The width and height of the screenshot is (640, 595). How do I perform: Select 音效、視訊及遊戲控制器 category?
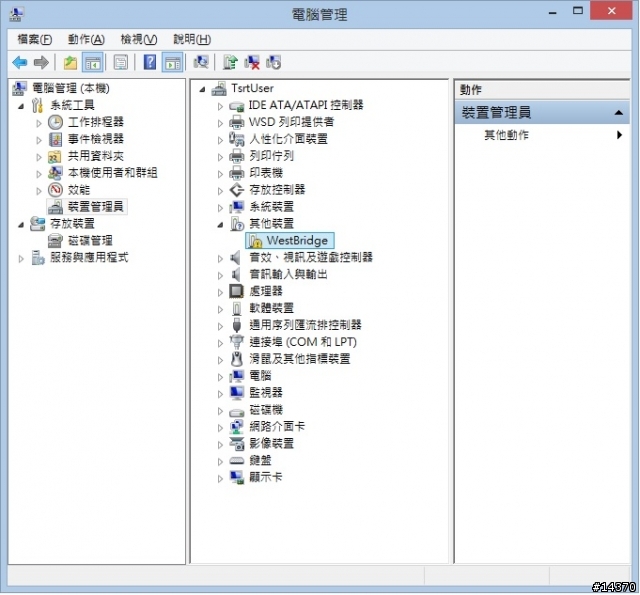point(311,258)
